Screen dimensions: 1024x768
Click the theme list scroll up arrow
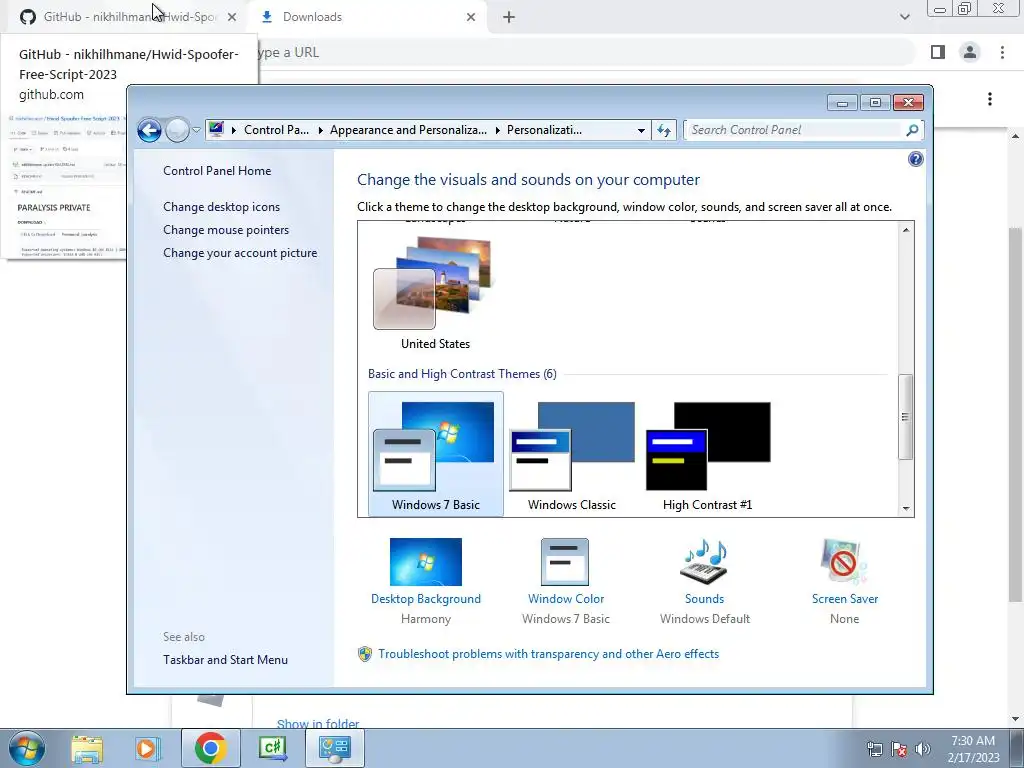pos(906,230)
